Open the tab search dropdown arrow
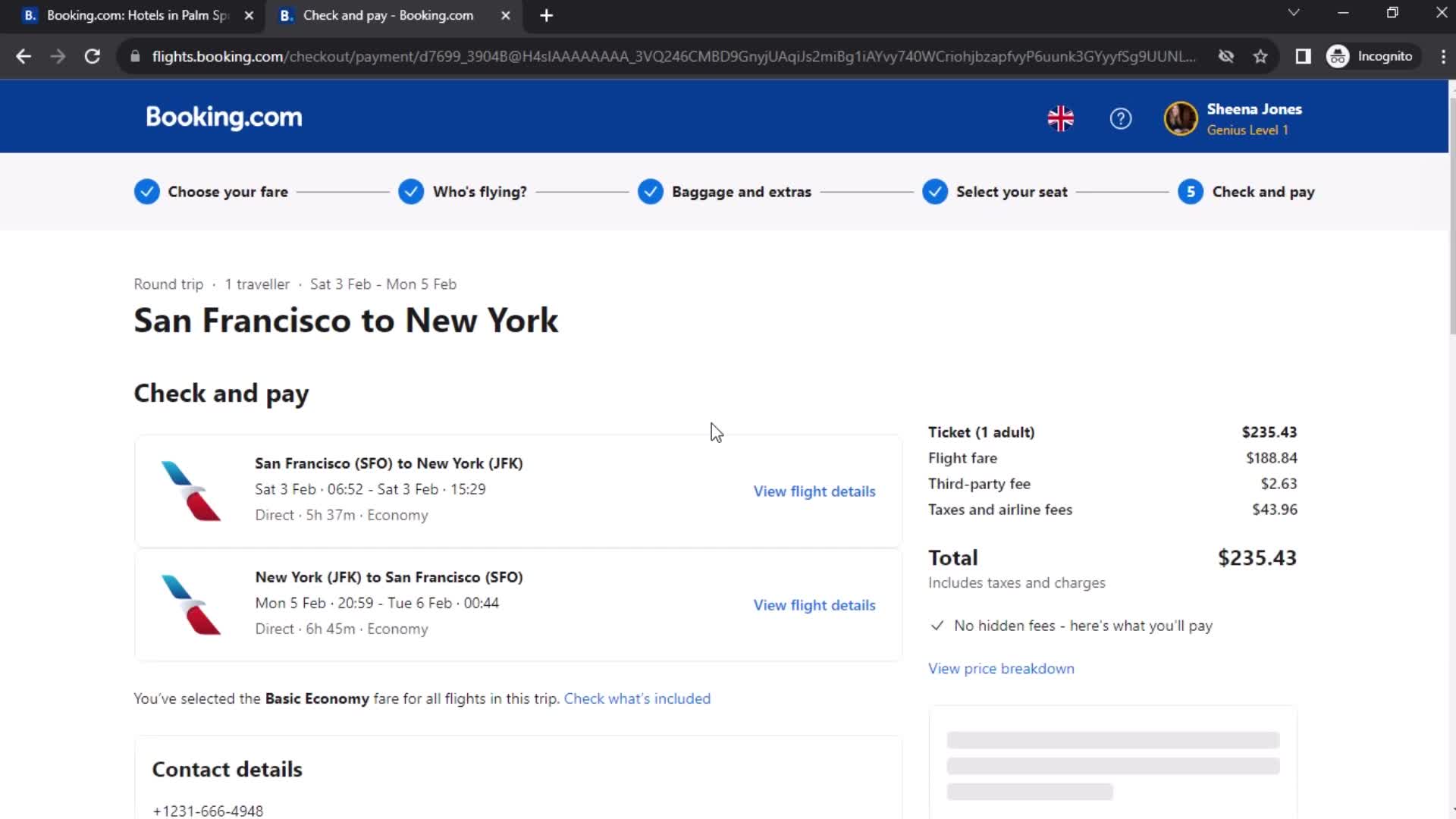 1294,13
